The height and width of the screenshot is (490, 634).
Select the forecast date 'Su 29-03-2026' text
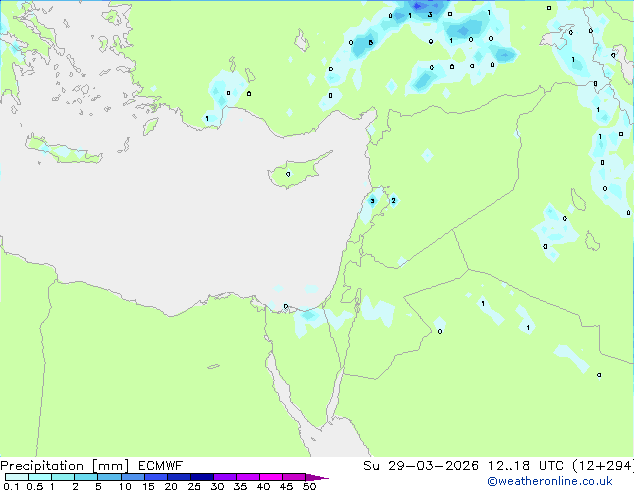[421, 466]
